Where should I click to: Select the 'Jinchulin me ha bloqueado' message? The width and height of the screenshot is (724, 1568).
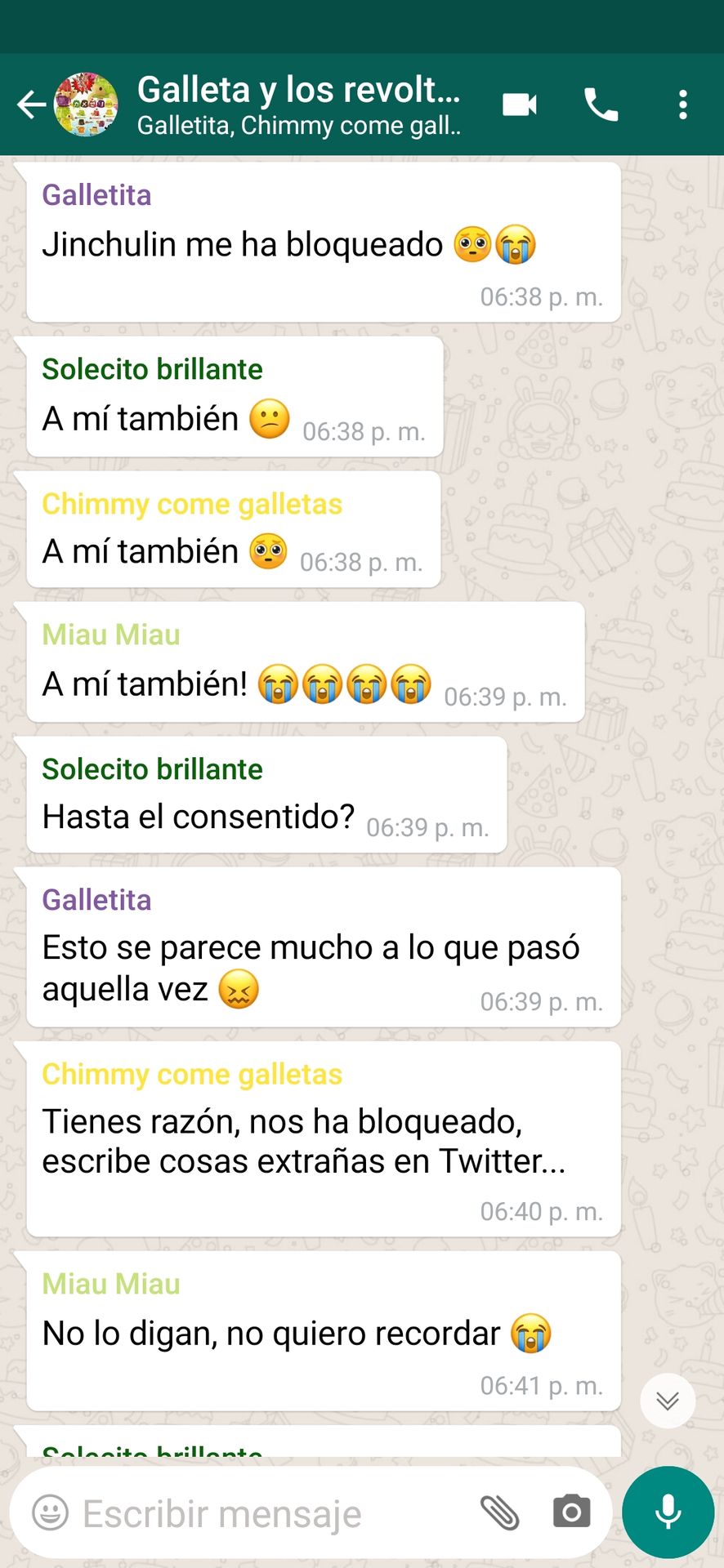[324, 242]
